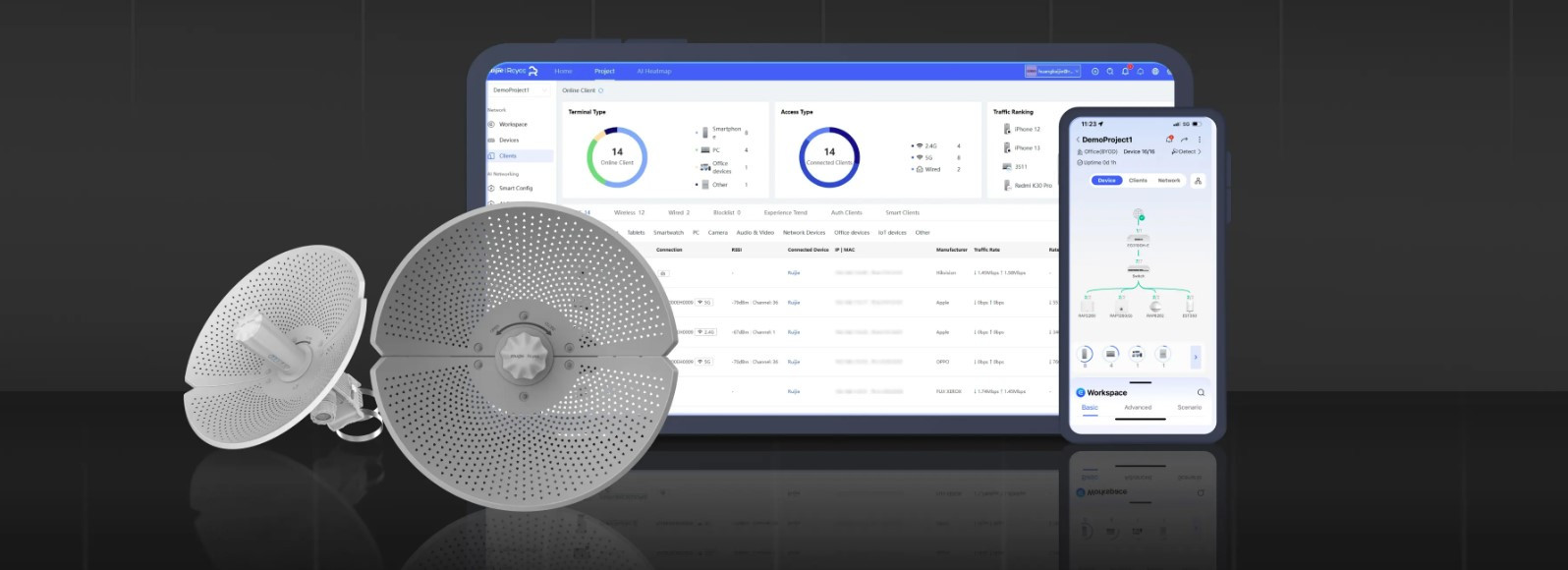Select the Wired 2 tab
Viewport: 1568px width, 570px height.
(679, 212)
